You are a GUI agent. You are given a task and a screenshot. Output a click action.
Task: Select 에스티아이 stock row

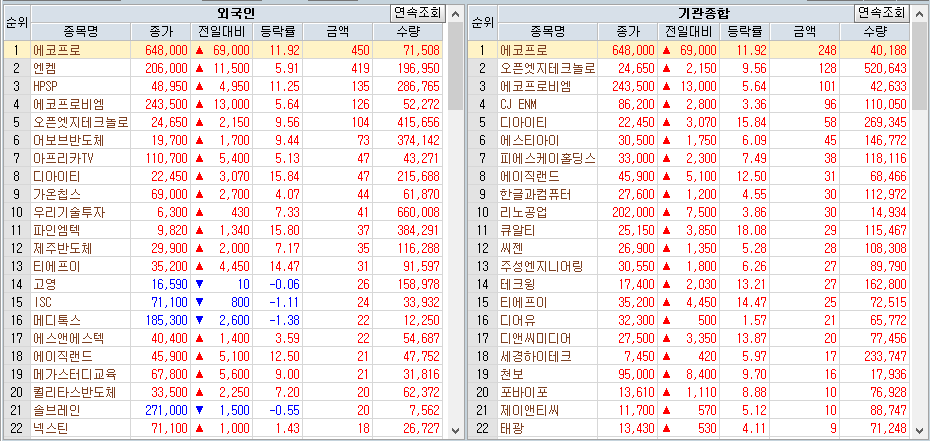click(x=690, y=140)
